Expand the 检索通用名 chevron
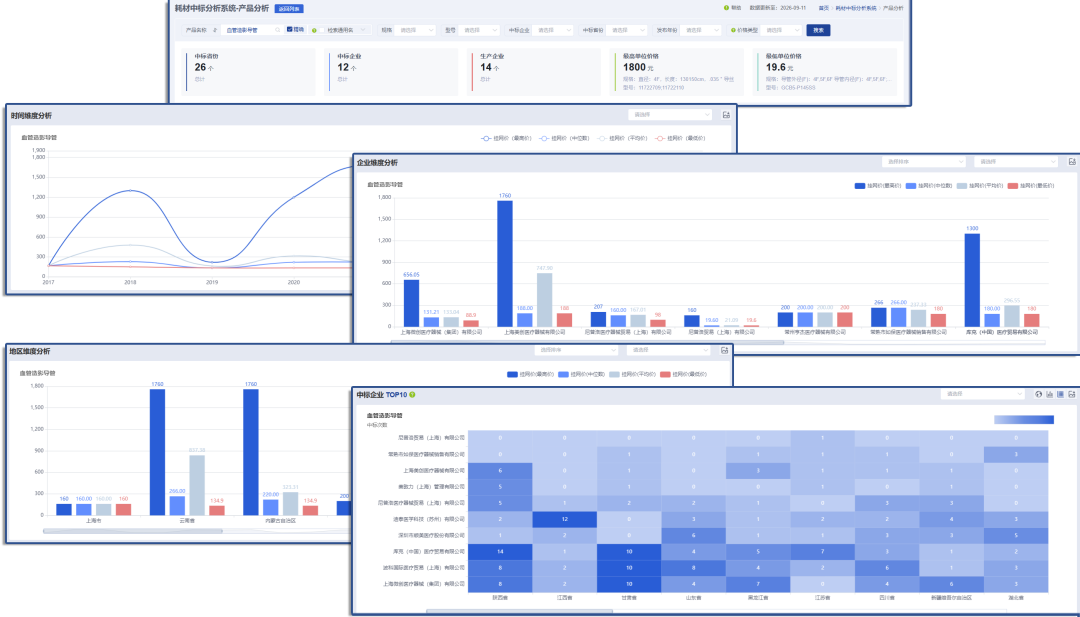This screenshot has height=617, width=1080. [364, 30]
